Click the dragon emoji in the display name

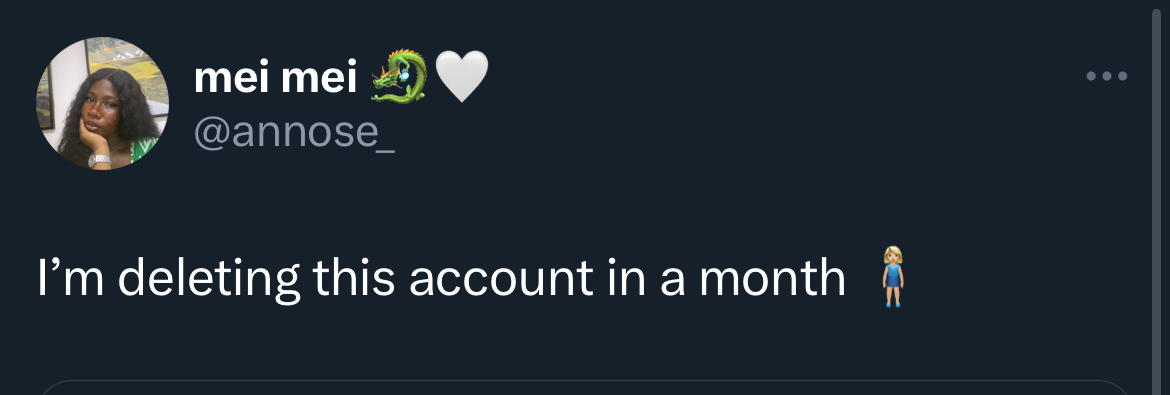coord(399,76)
